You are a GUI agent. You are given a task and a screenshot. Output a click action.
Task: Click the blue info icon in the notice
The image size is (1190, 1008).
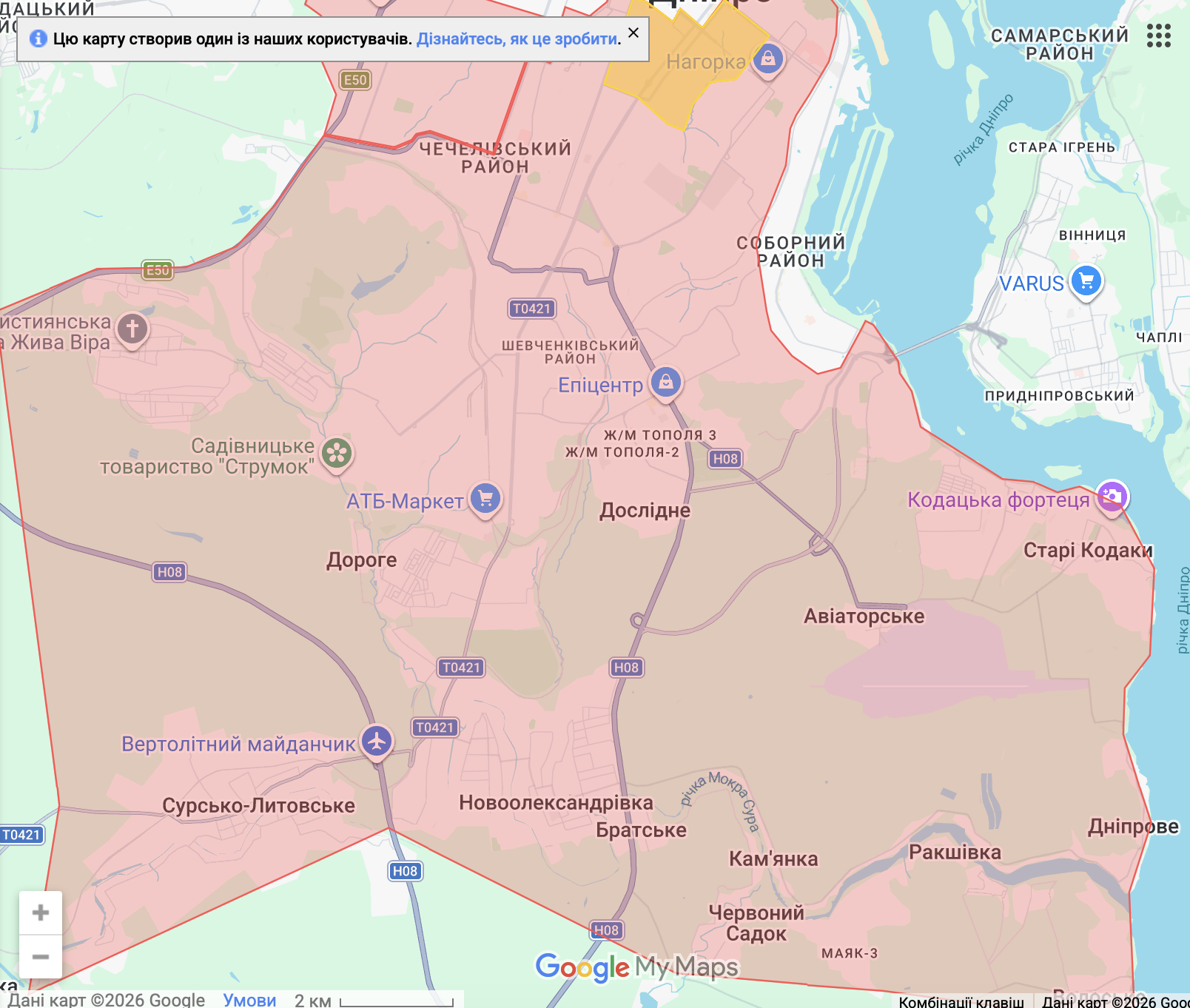point(38,38)
